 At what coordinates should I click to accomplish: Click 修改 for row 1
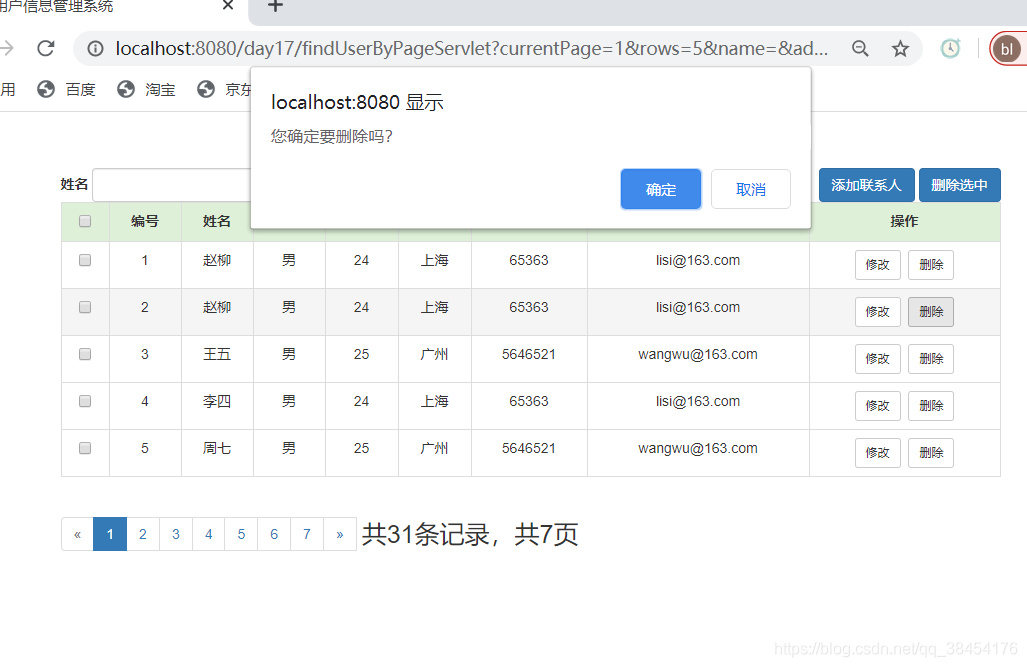(x=878, y=265)
